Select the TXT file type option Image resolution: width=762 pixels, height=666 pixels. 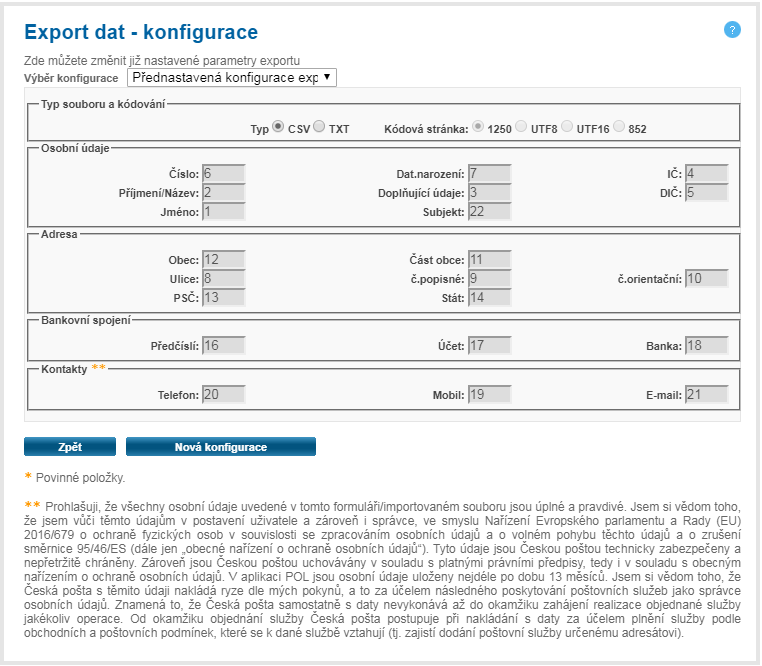(x=319, y=127)
